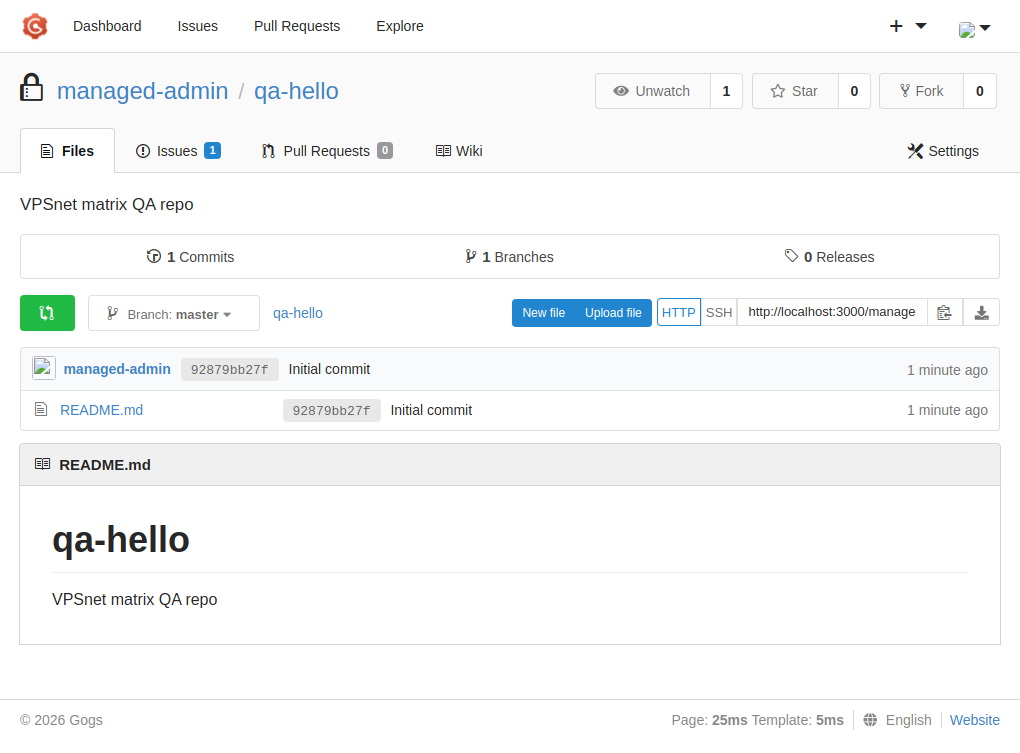Viewport: 1020px width, 753px height.
Task: Click the Settings wrench icon
Action: click(915, 151)
